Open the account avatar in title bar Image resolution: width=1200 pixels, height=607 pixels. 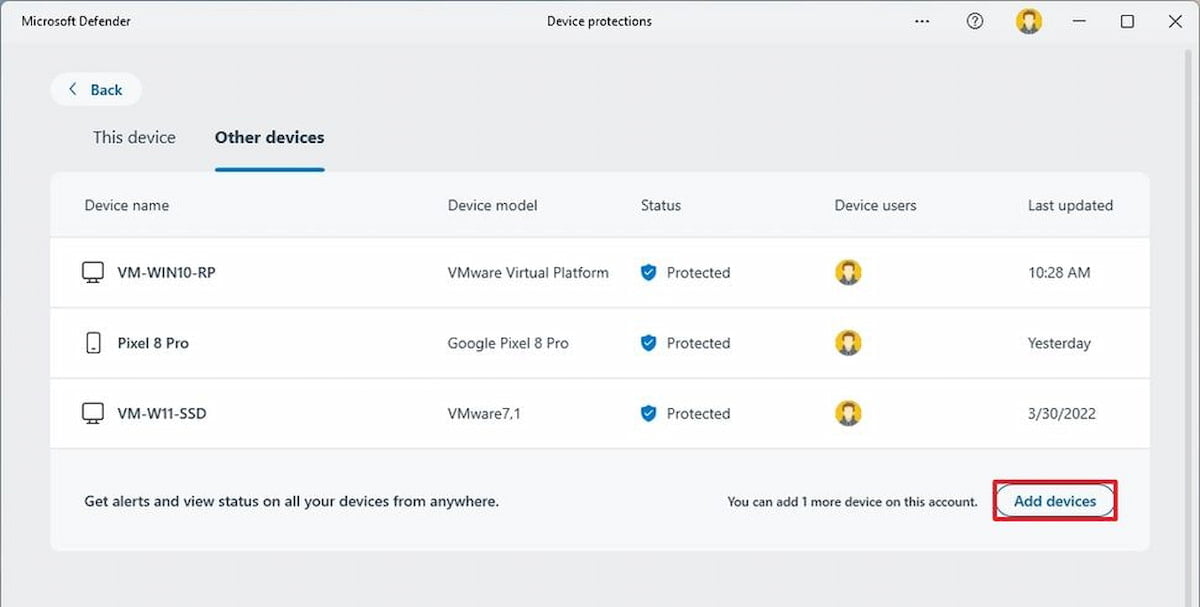[x=1028, y=21]
